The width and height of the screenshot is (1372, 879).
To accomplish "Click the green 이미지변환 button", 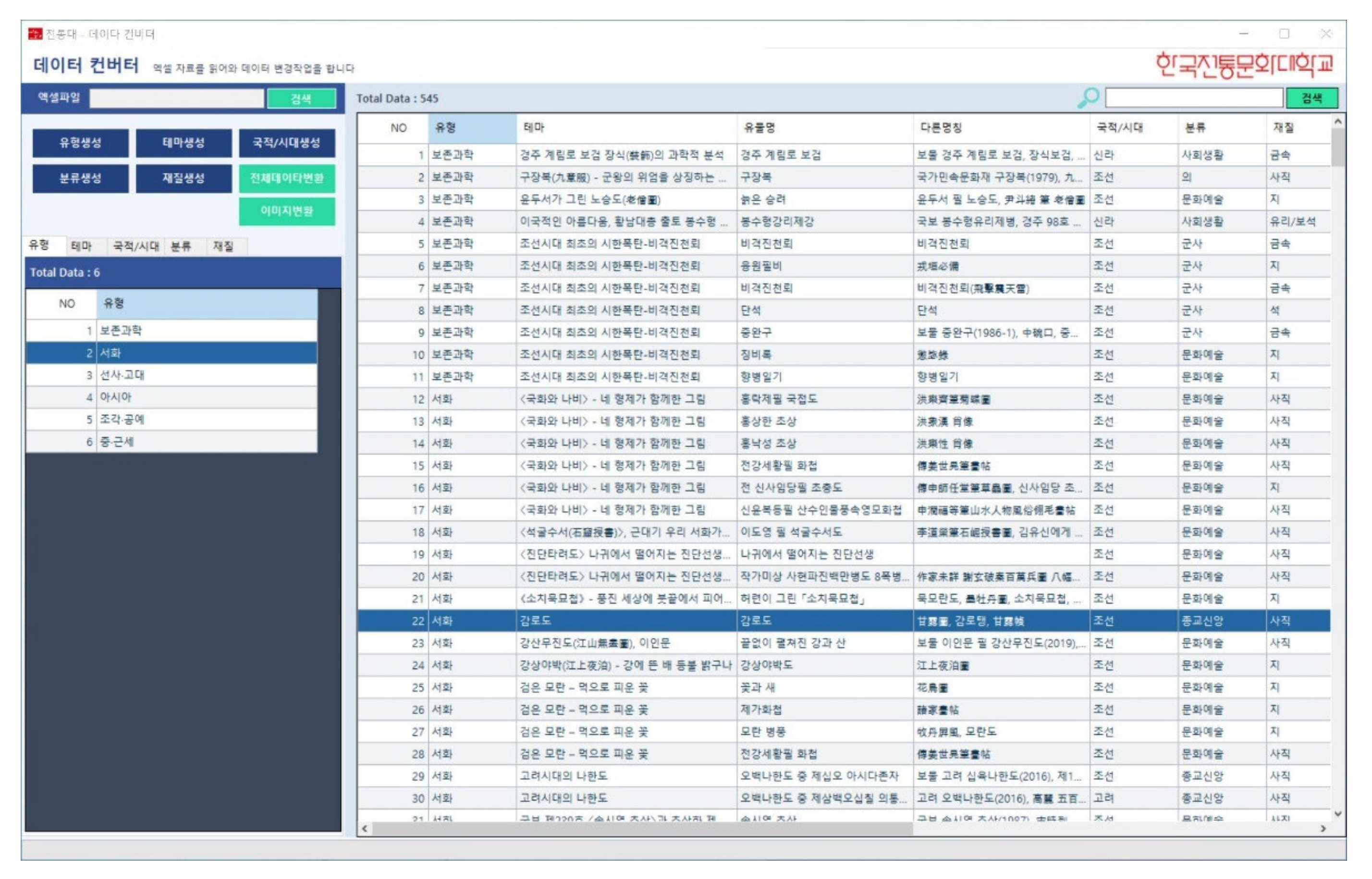I will 286,211.
